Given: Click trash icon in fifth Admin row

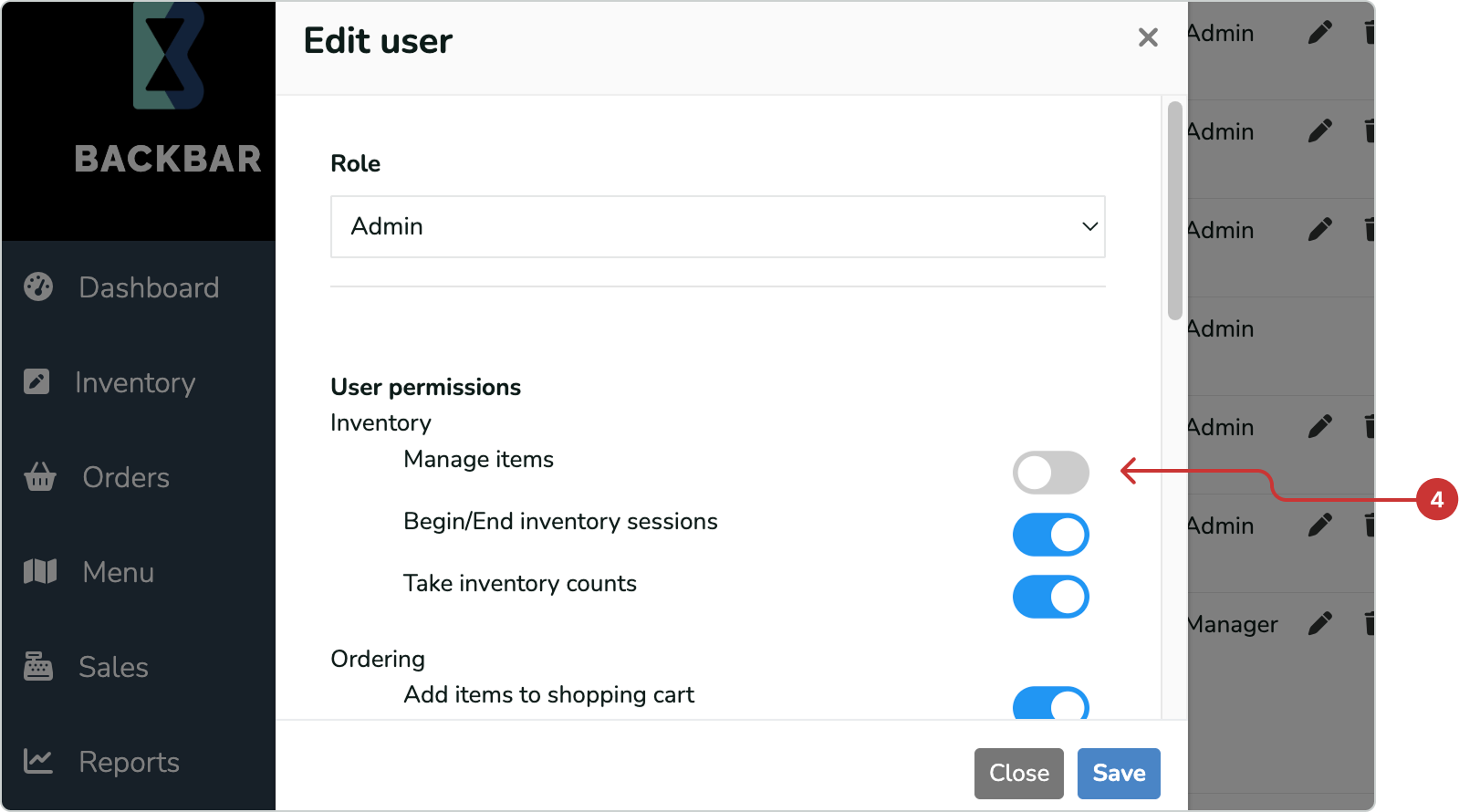Looking at the screenshot, I should pos(1369,426).
